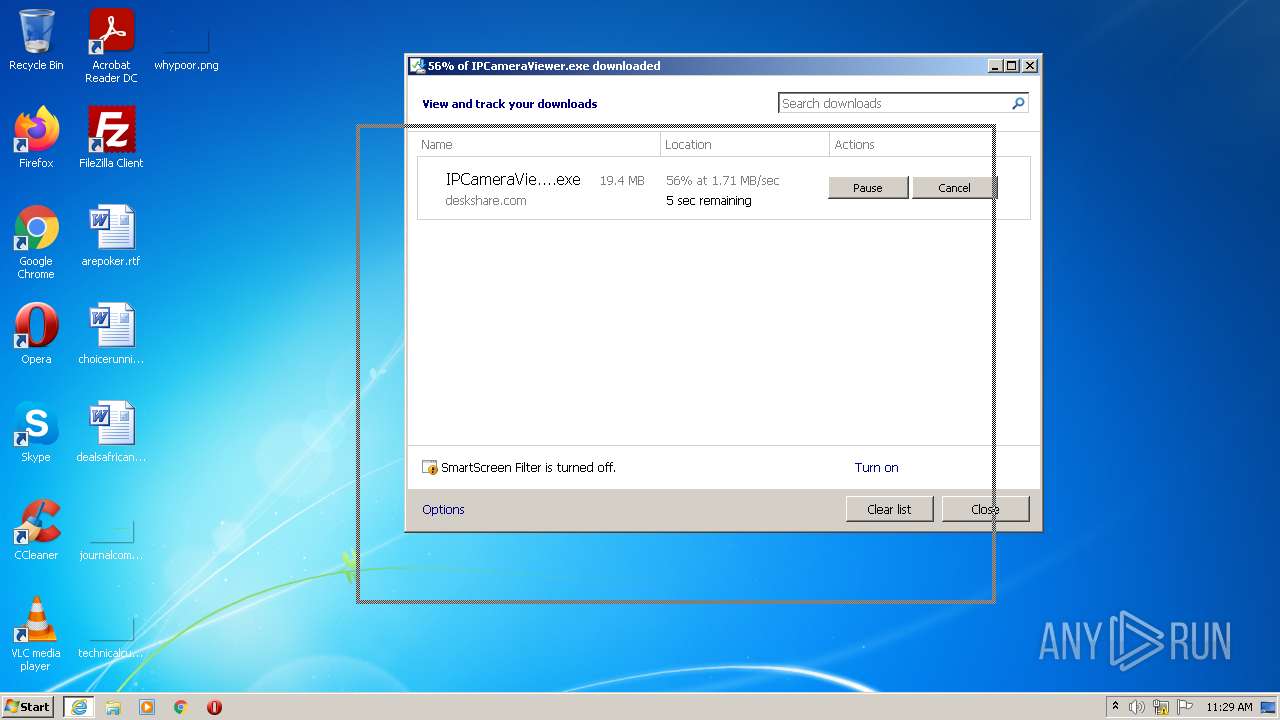Click Show desktop button on taskbar
The image size is (1280, 720).
(1270, 707)
